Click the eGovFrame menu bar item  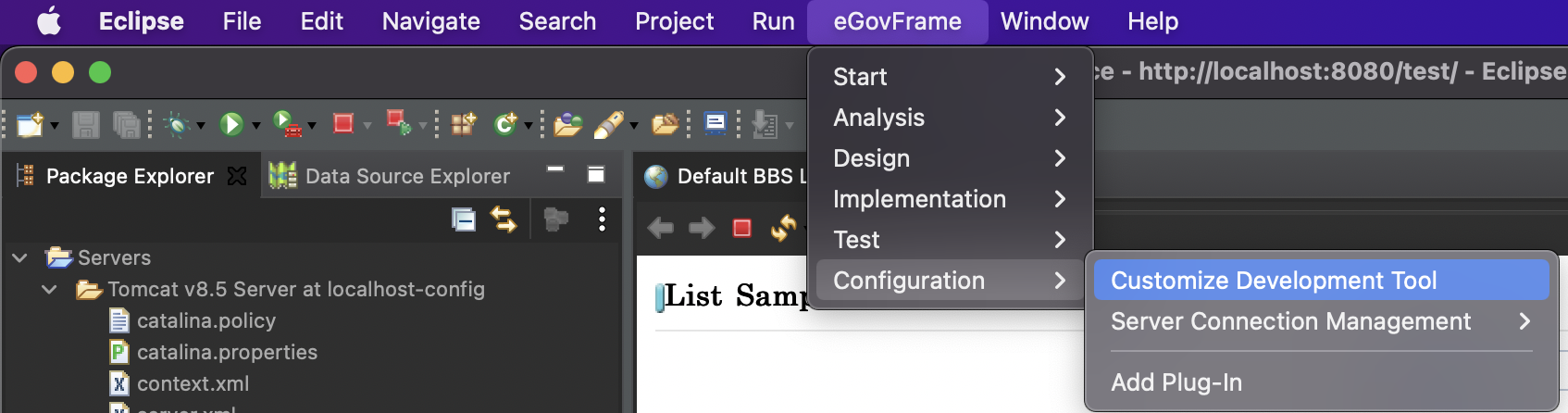coord(897,21)
